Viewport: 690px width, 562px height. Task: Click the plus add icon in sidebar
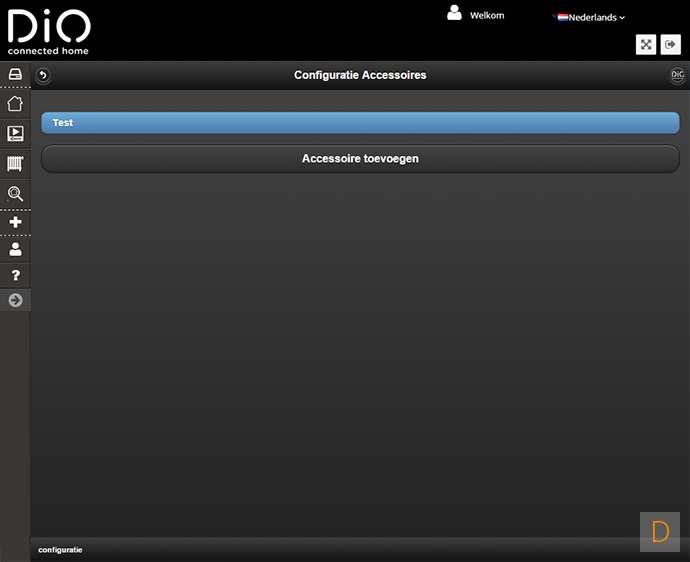(x=15, y=222)
